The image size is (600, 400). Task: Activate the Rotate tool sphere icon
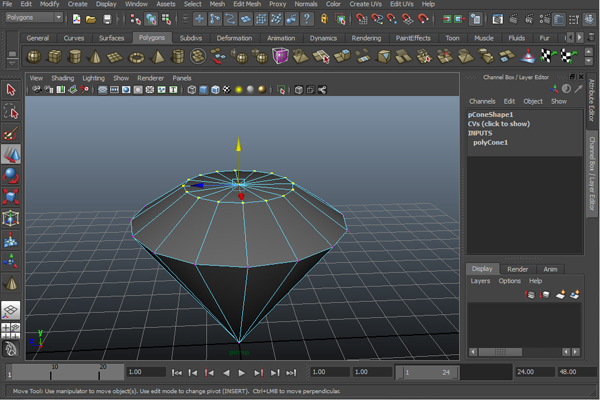tap(11, 176)
